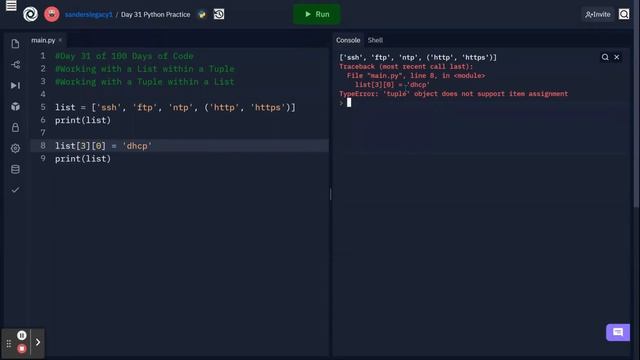Screen dimensions: 640x360
Task: Close the main.py tab
Action: [x=60, y=40]
